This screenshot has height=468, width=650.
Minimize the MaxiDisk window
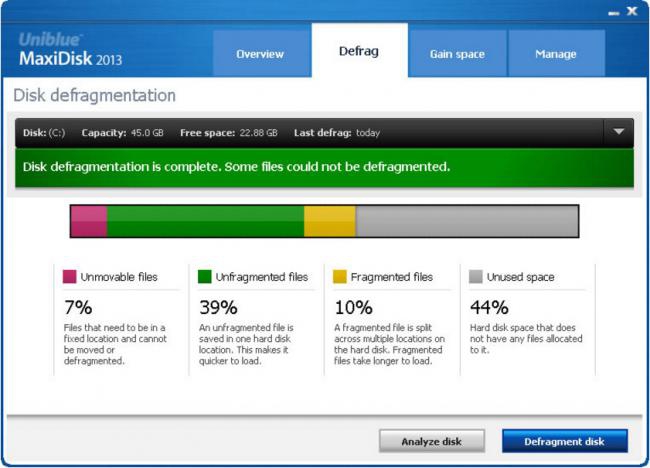coord(614,13)
